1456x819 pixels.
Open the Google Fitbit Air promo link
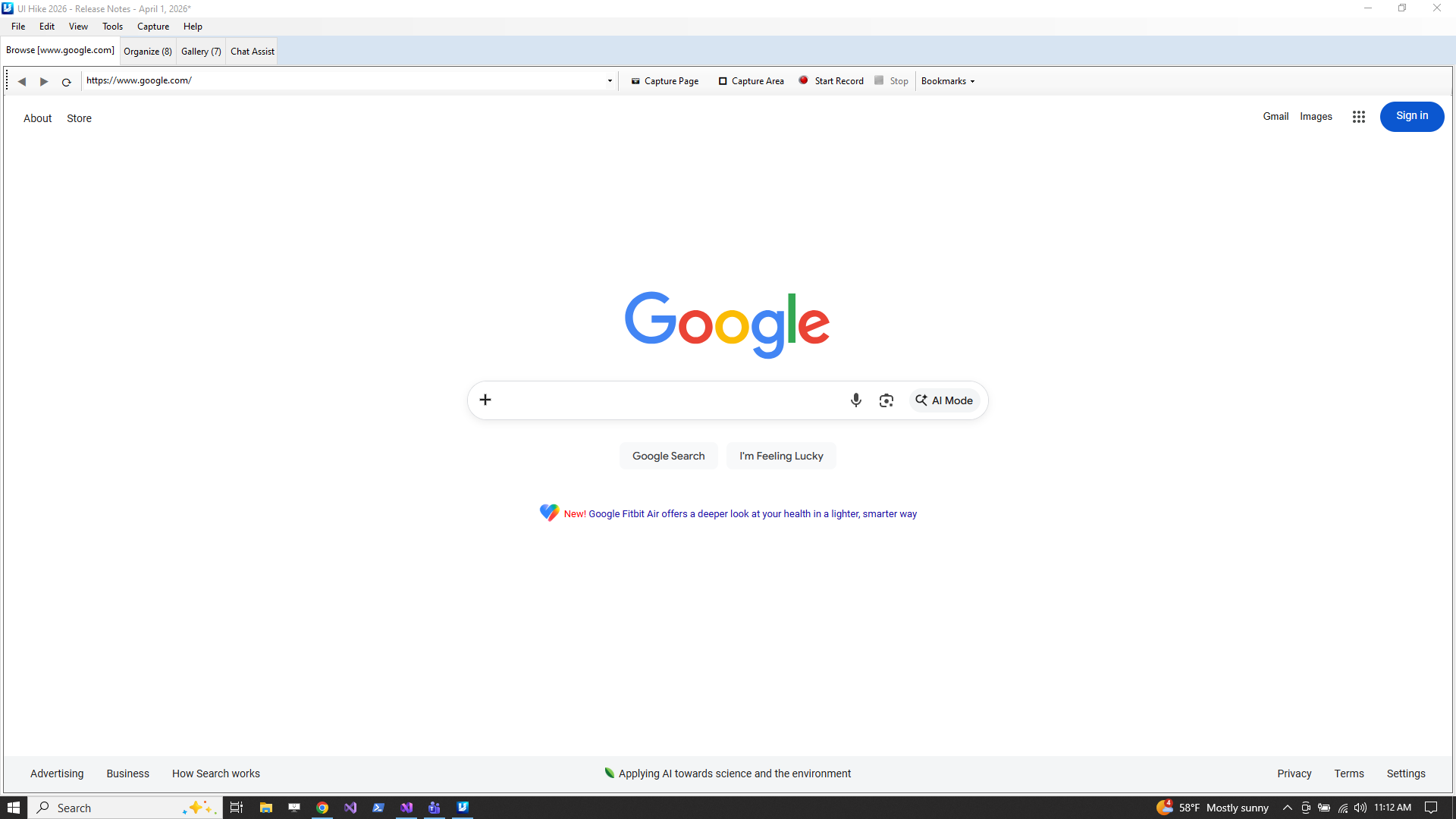tap(752, 514)
